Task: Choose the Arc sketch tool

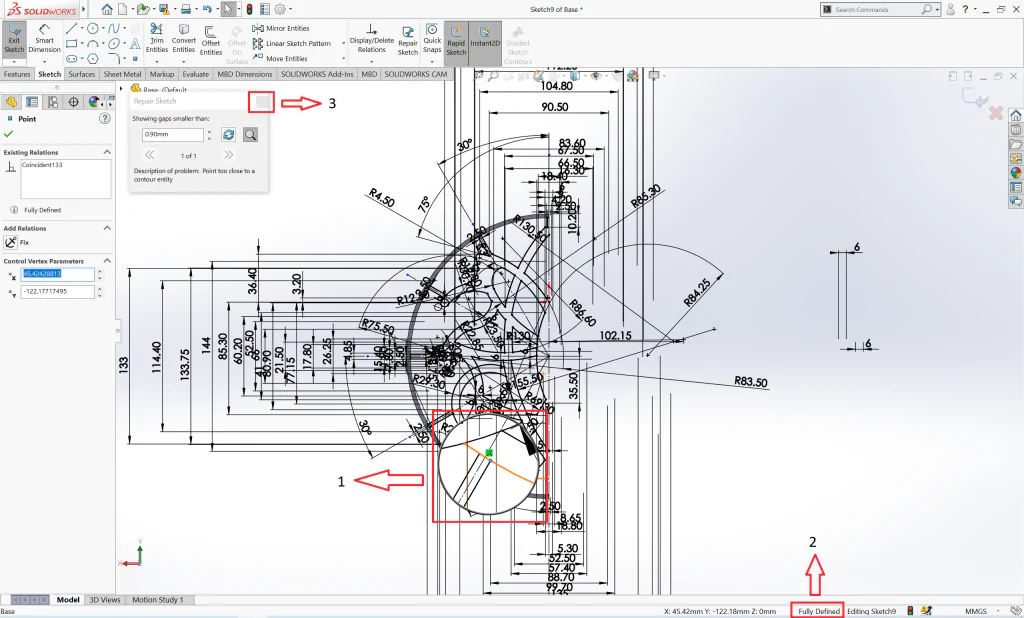Action: (x=93, y=44)
